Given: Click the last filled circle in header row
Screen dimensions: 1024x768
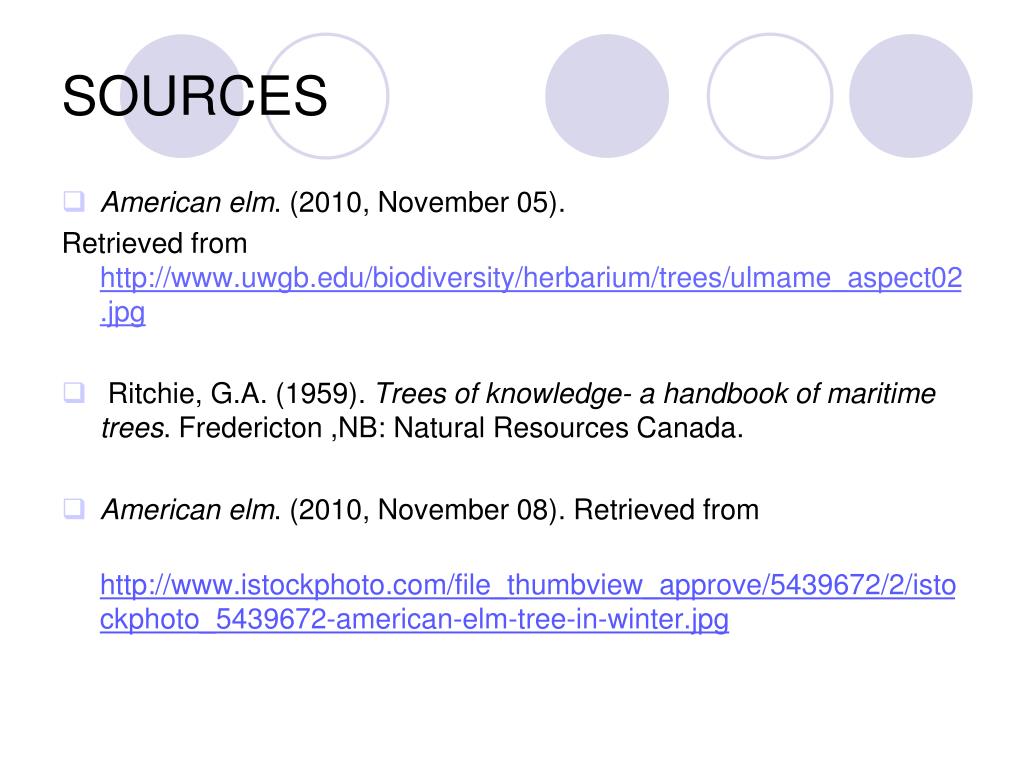Looking at the screenshot, I should (910, 96).
